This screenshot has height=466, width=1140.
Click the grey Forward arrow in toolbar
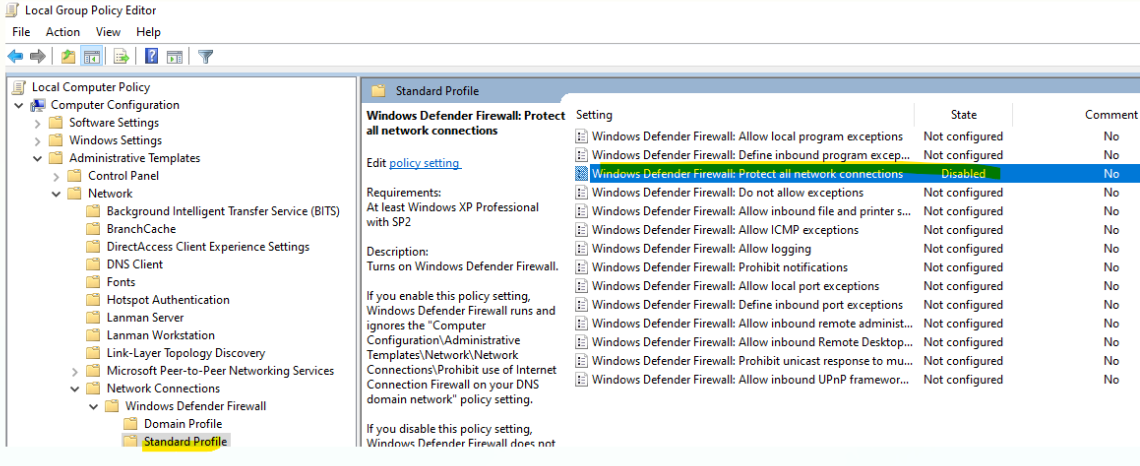[x=39, y=56]
